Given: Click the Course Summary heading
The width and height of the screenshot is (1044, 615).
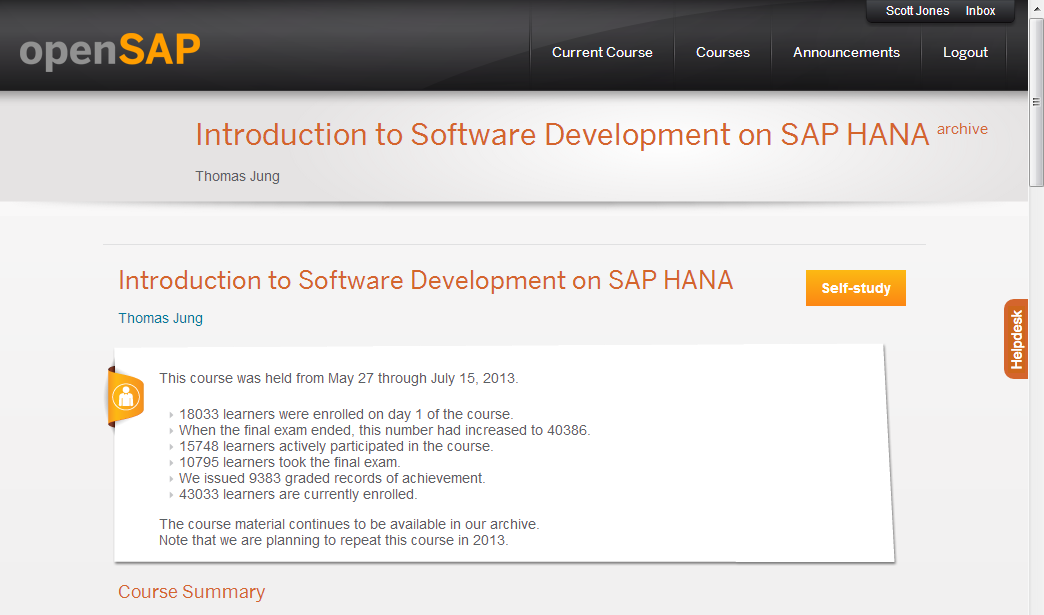Looking at the screenshot, I should pyautogui.click(x=192, y=592).
